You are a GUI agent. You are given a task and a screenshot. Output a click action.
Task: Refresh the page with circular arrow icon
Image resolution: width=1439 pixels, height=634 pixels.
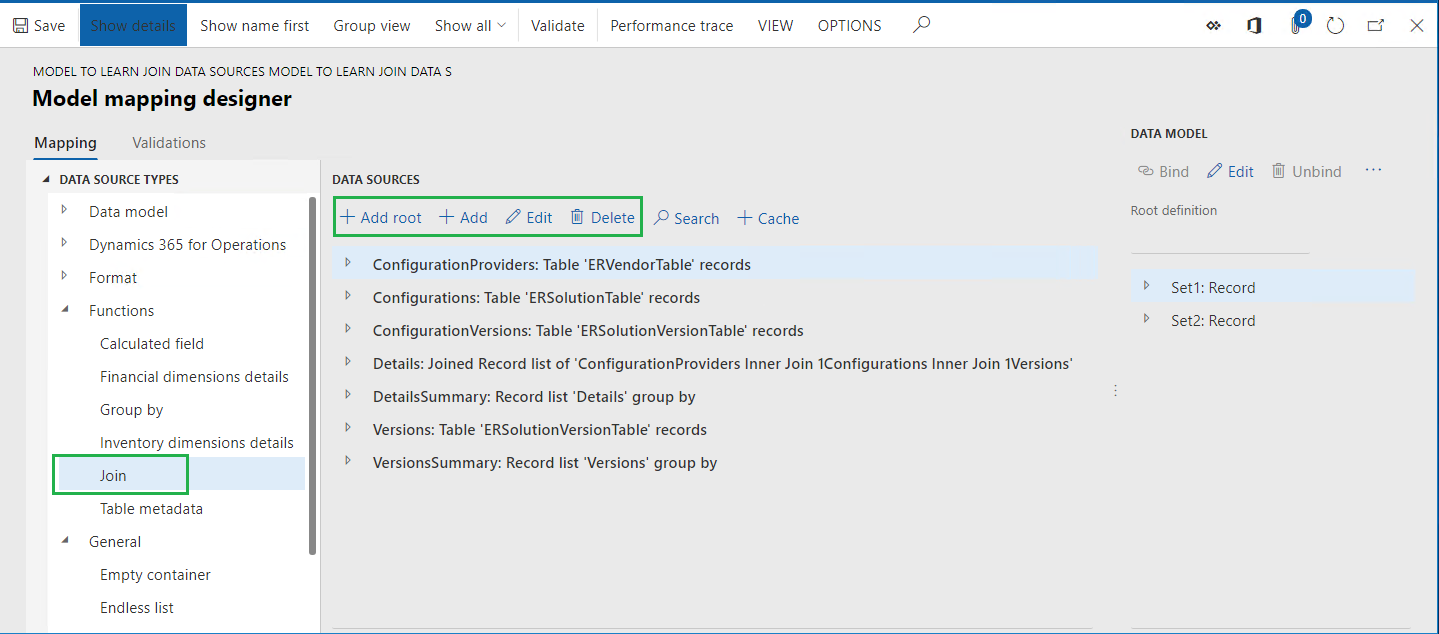1335,26
